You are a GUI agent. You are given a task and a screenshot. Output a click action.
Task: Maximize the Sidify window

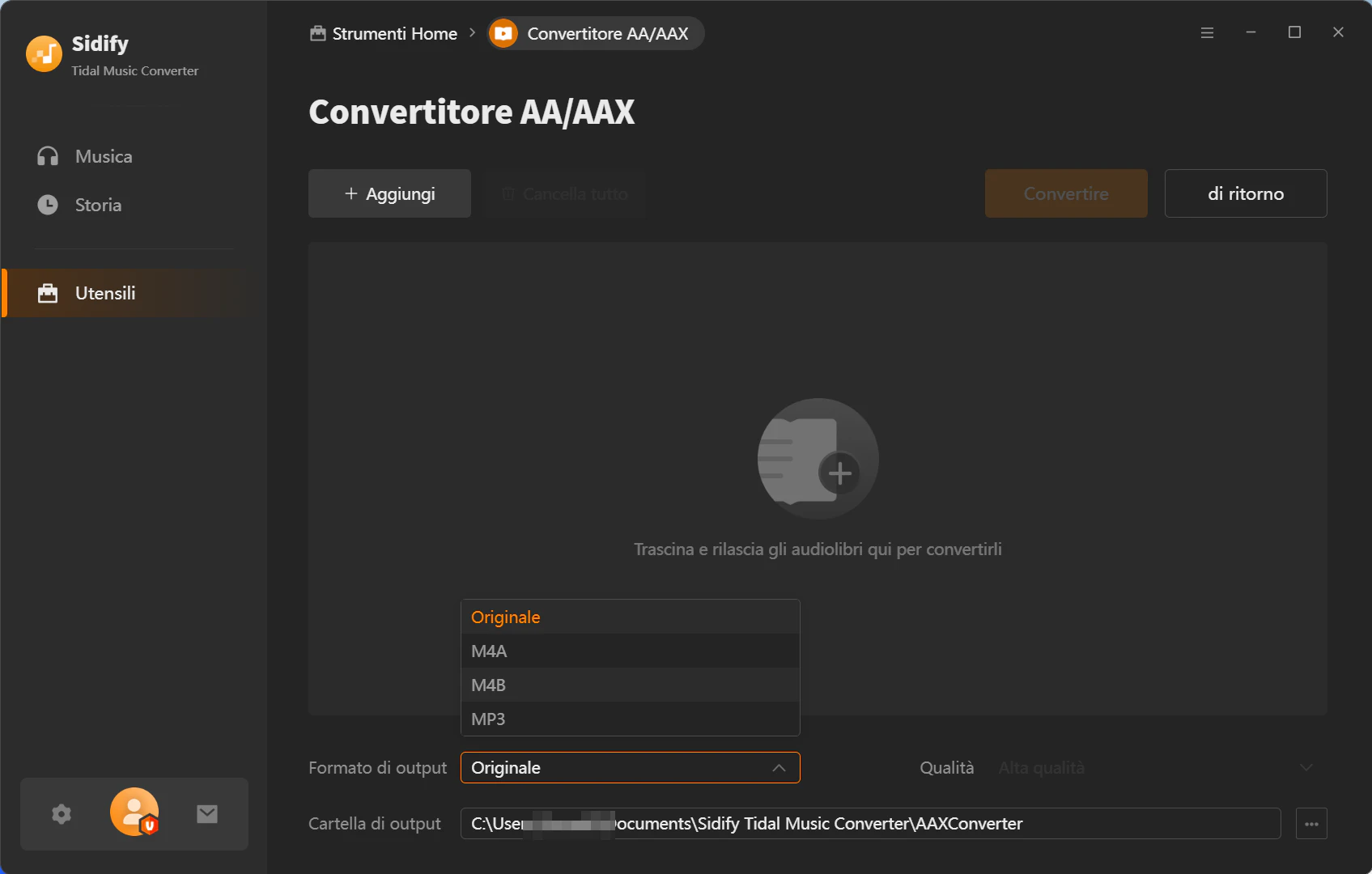click(1294, 32)
